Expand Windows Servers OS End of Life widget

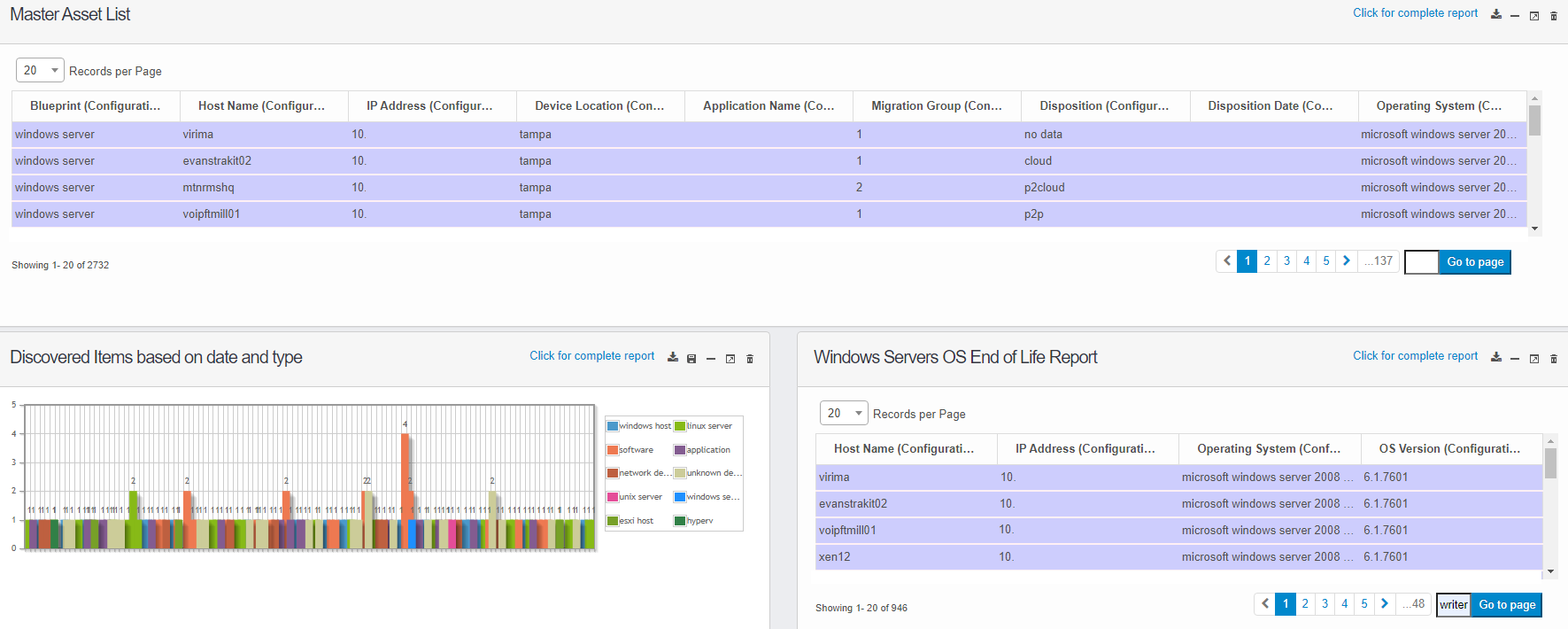tap(1534, 358)
